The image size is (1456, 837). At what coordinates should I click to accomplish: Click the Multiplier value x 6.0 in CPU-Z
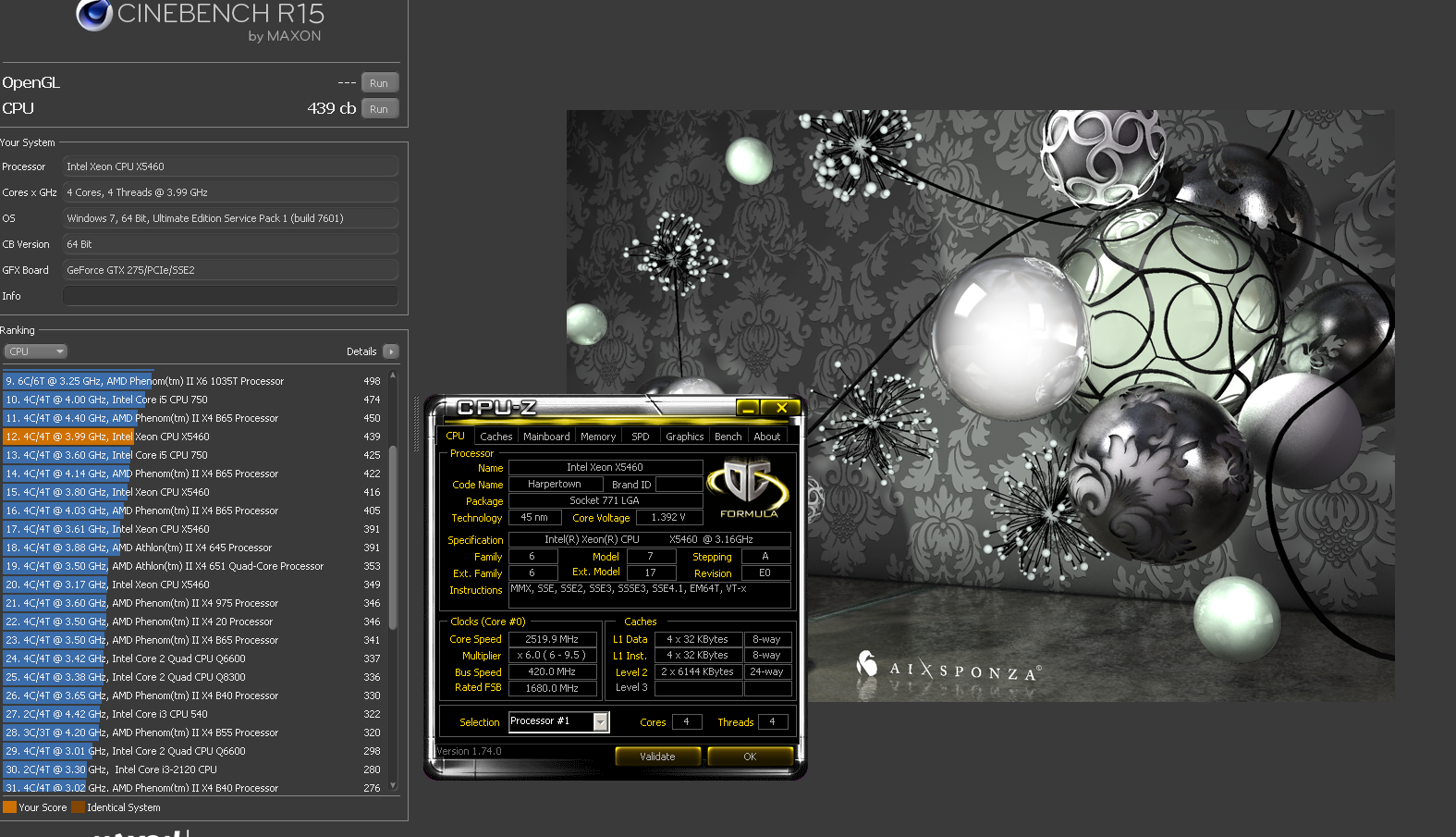click(552, 655)
